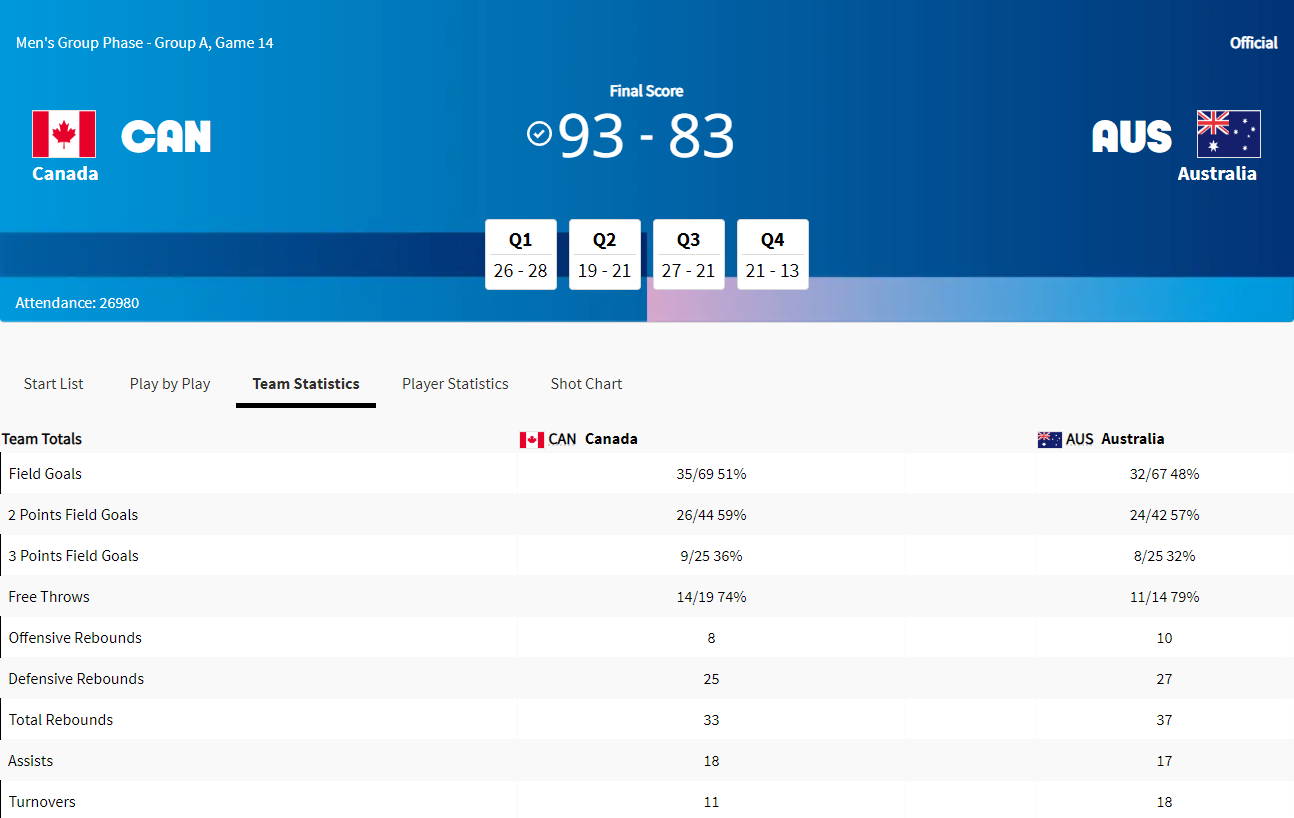Click the CAN team code heading
Screen dimensions: 1294x818
(166, 136)
